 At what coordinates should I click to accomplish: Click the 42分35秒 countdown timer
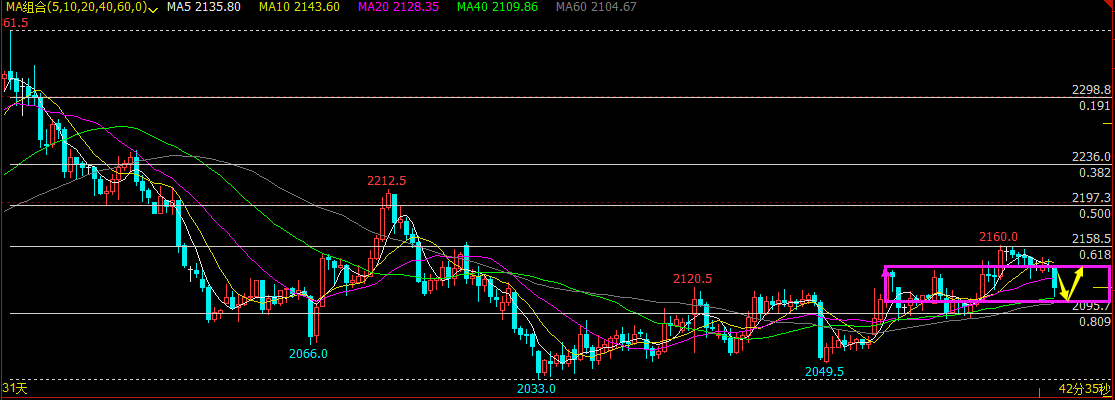click(1084, 389)
